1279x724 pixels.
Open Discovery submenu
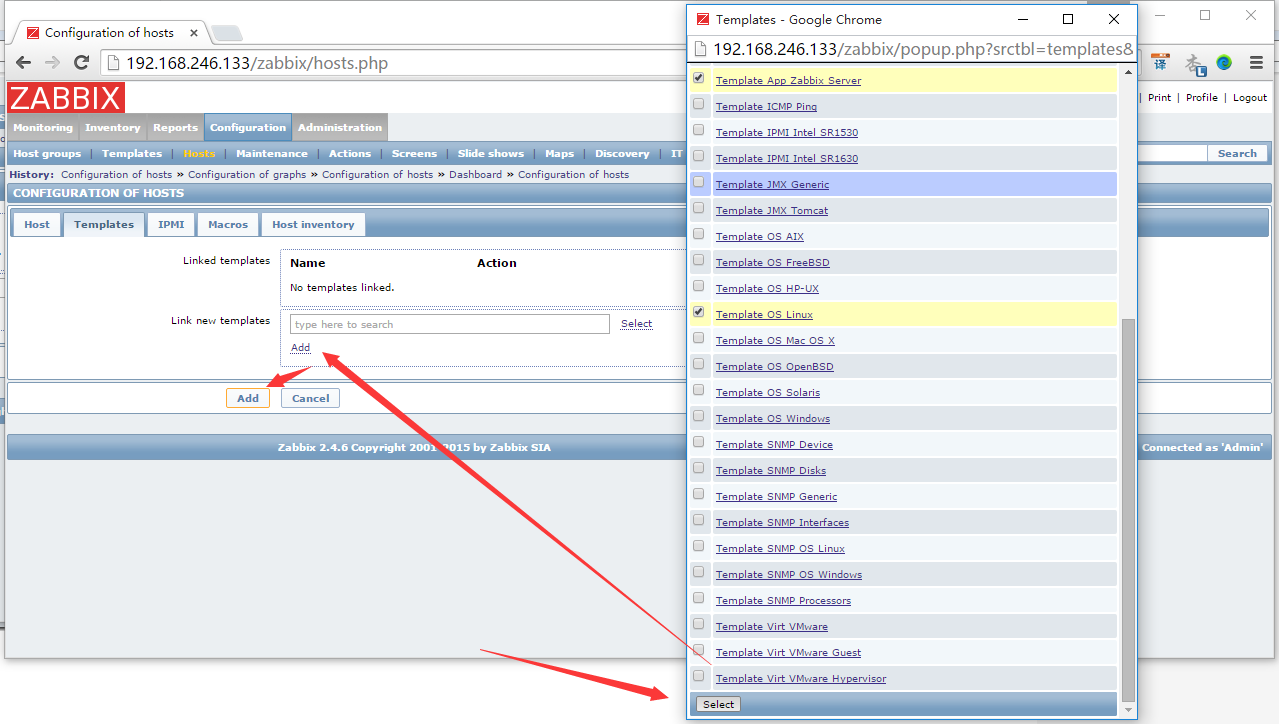(622, 154)
